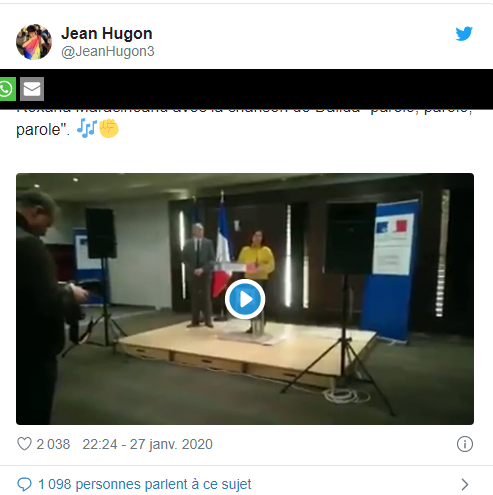Open the tweet info circle icon
The image size is (493, 495).
tap(465, 444)
